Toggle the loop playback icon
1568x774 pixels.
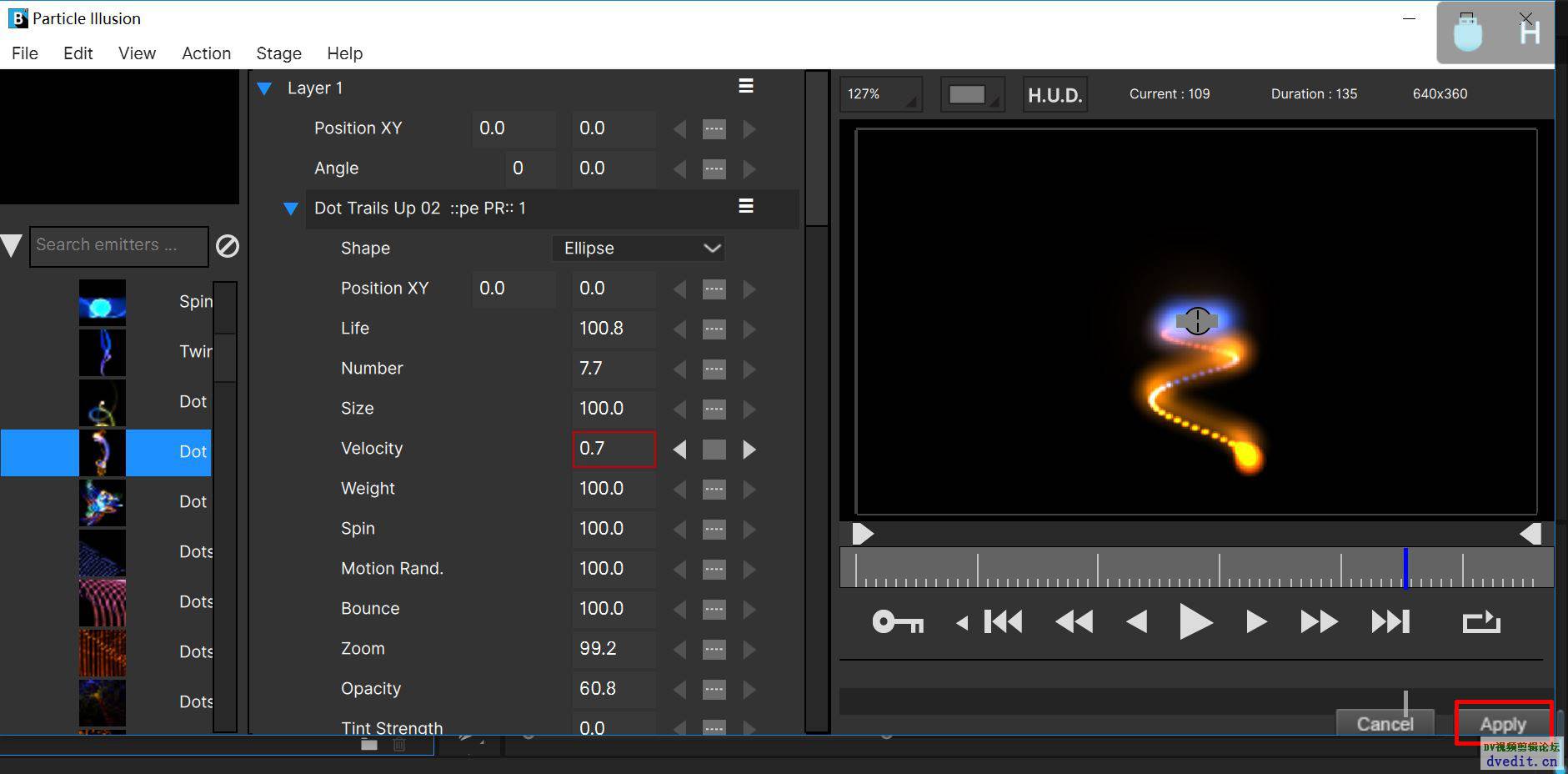coord(1480,622)
